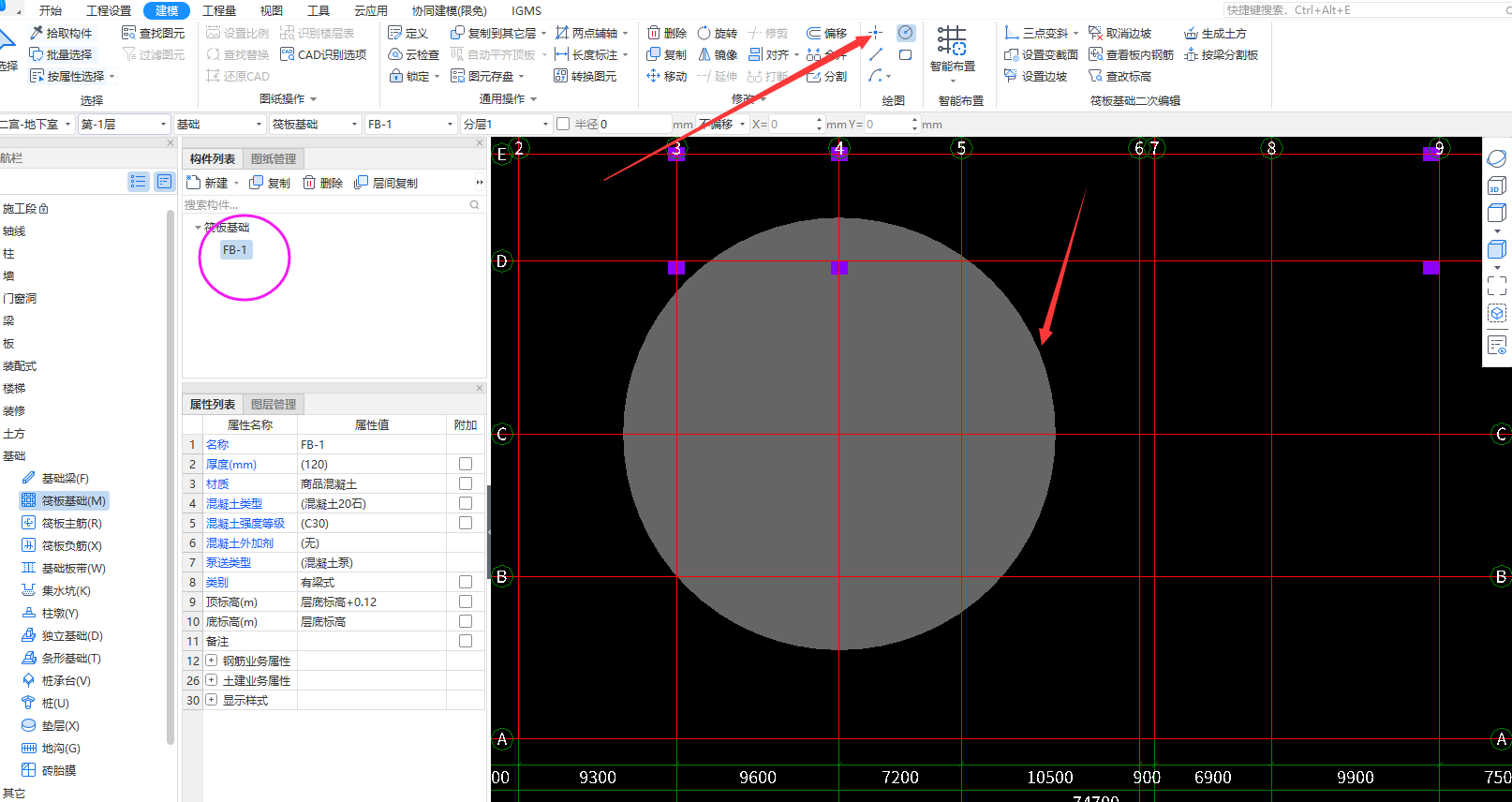
Task: Click the 搜索构件 search field
Action: point(333,204)
